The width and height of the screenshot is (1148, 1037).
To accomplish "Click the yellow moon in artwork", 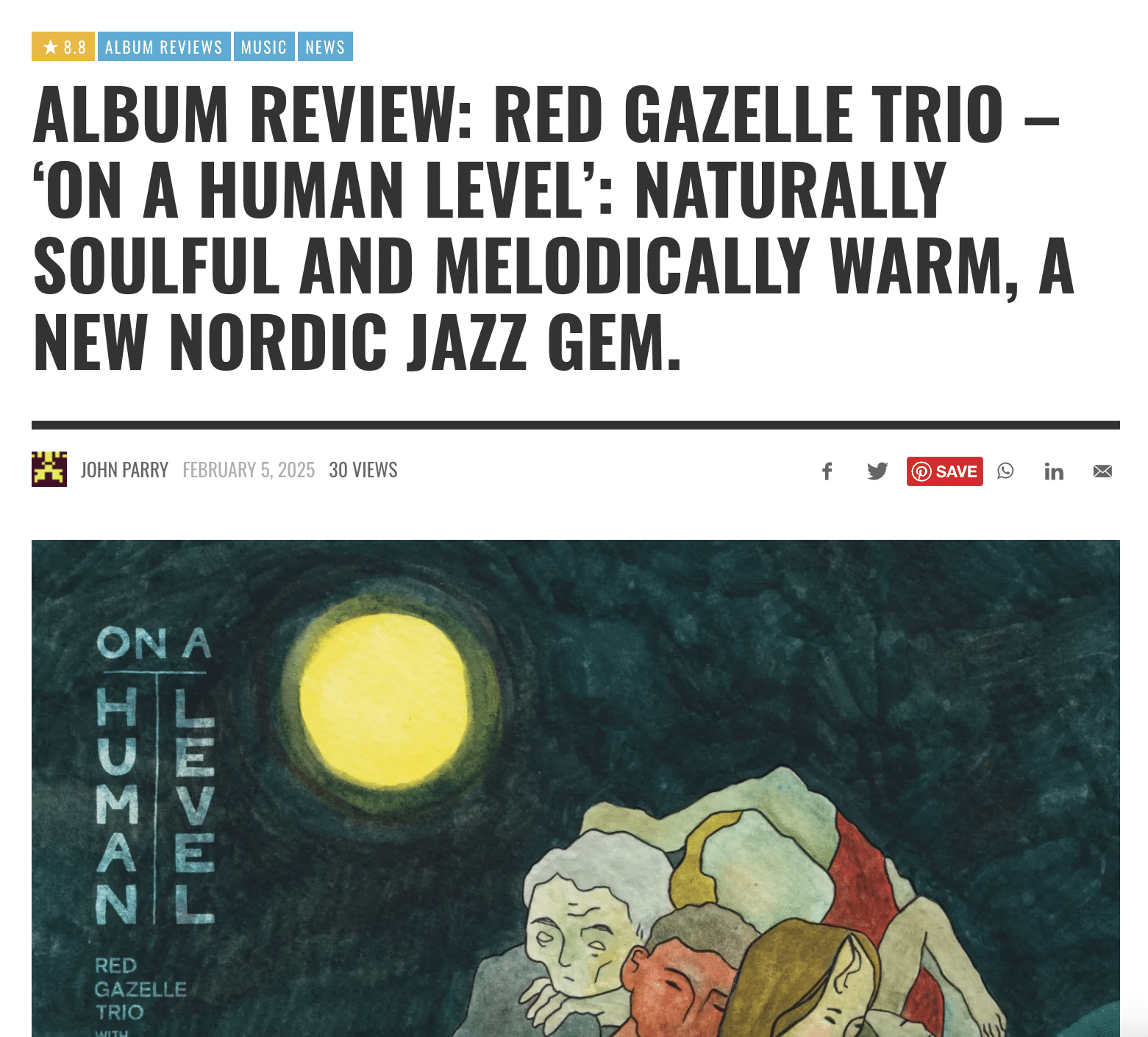I will pyautogui.click(x=384, y=700).
